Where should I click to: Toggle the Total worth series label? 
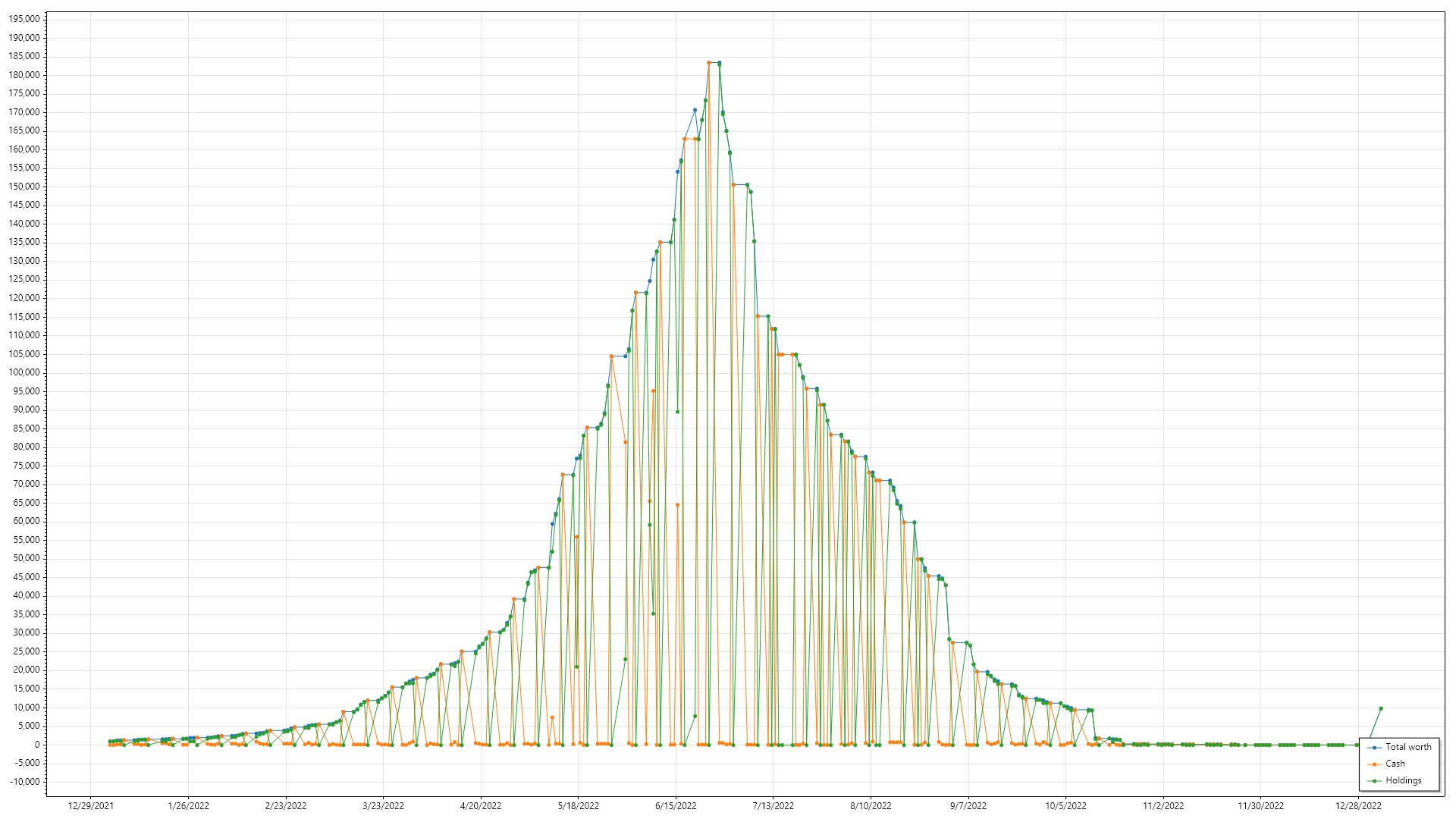pyautogui.click(x=1408, y=747)
